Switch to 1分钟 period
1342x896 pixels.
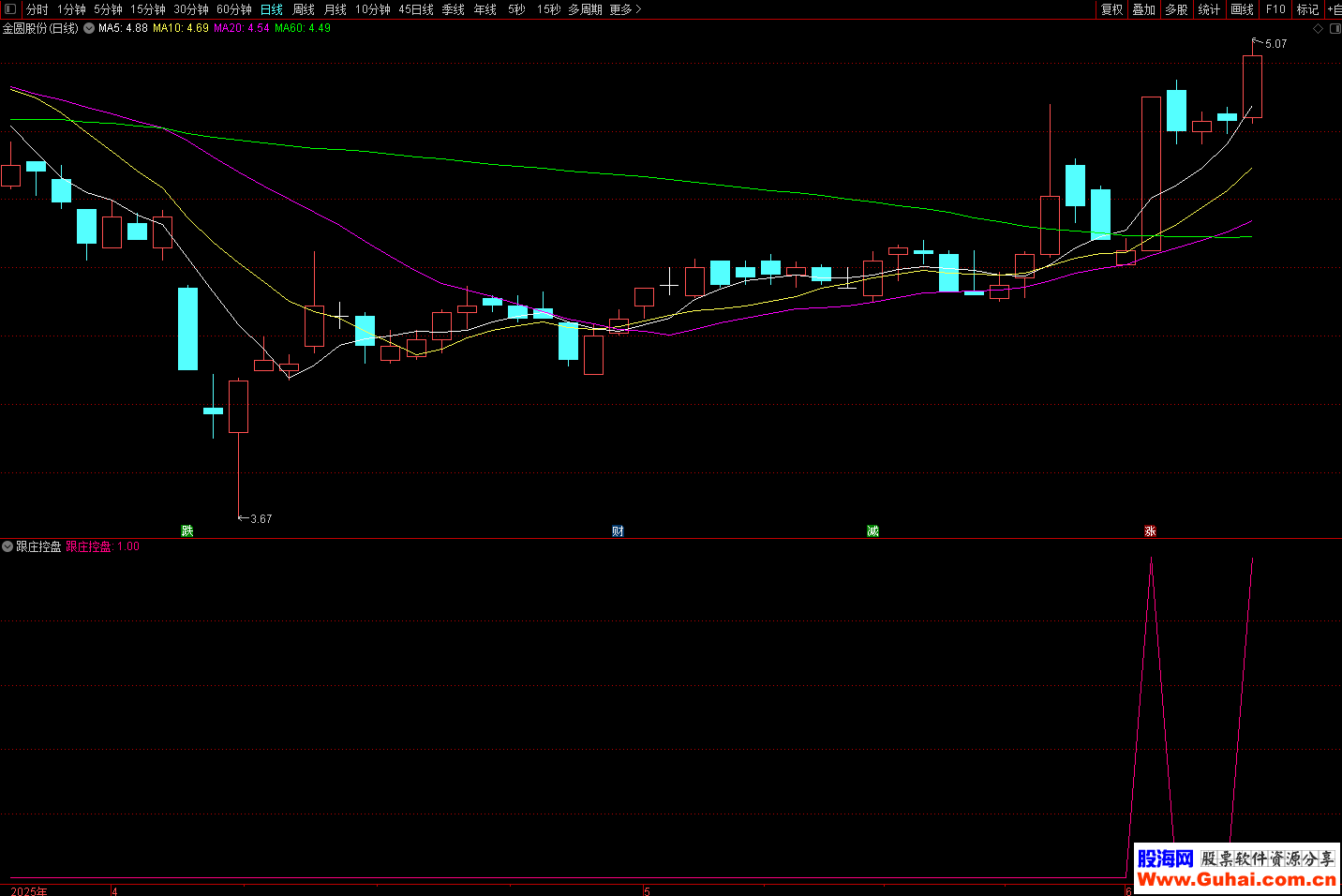(x=71, y=9)
